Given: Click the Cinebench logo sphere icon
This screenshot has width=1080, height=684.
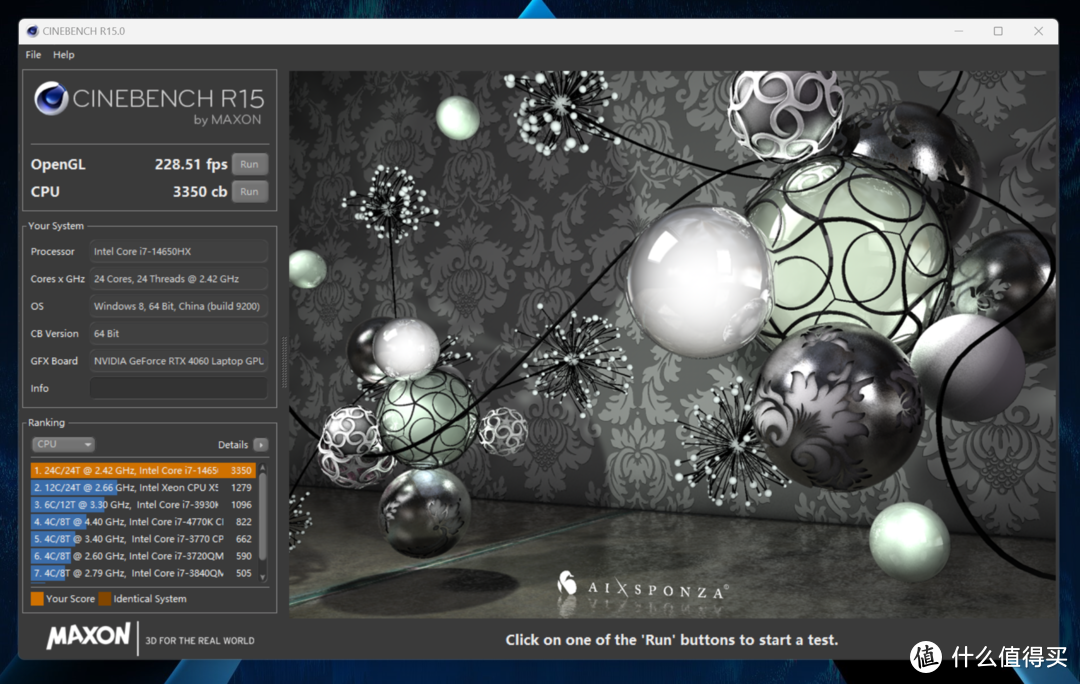Looking at the screenshot, I should coord(51,99).
